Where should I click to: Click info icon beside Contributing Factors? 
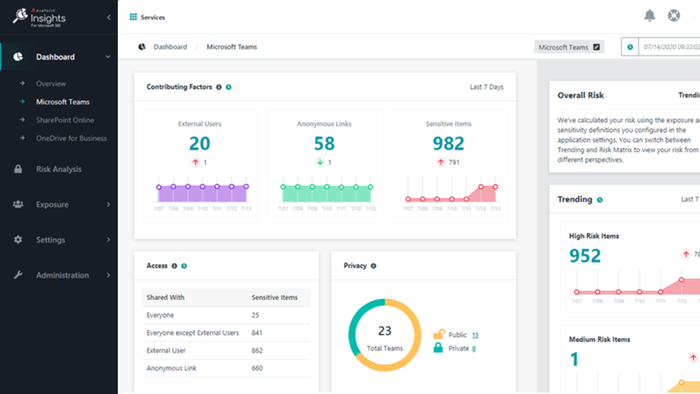219,87
